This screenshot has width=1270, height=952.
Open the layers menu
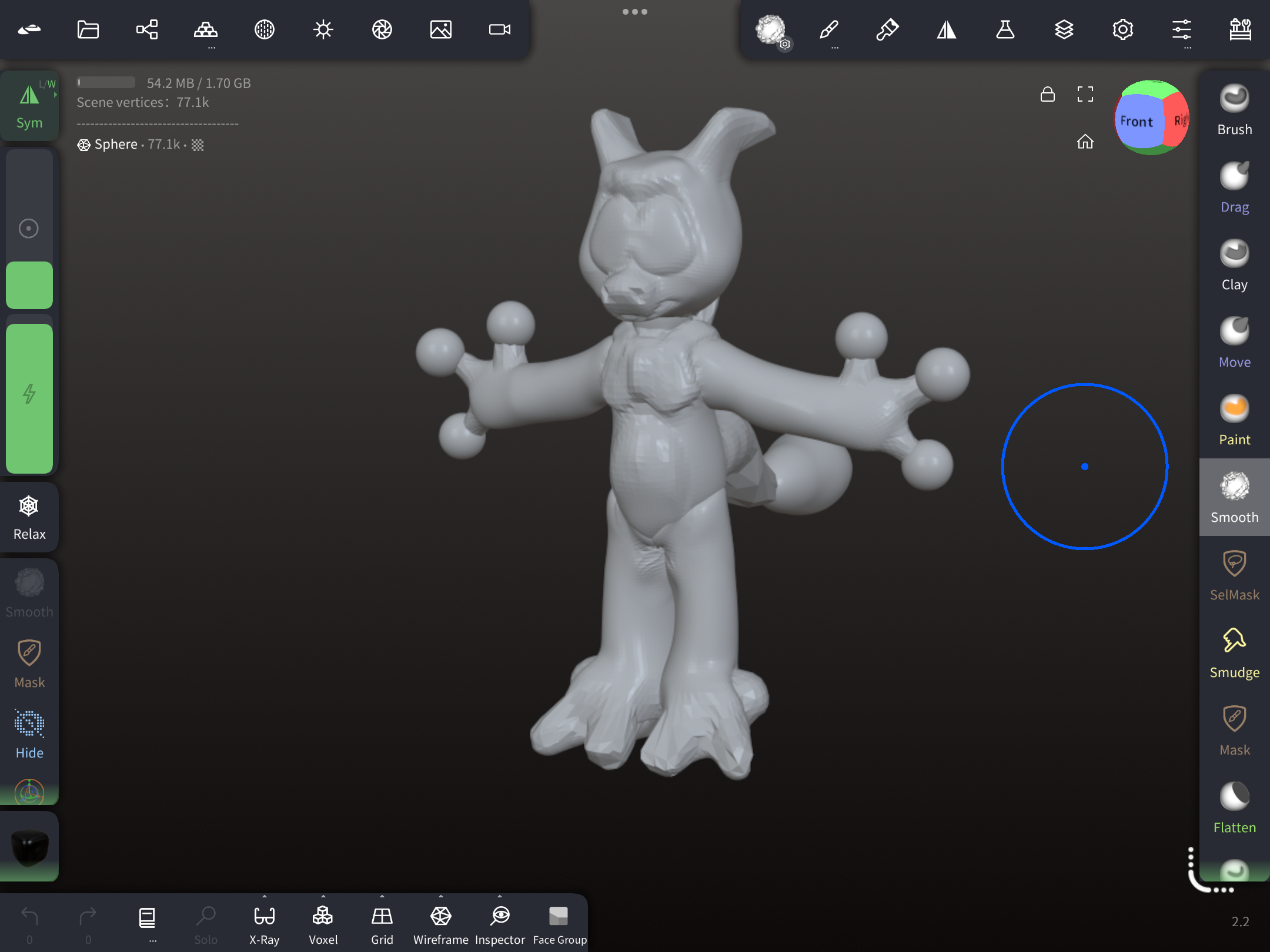pyautogui.click(x=1064, y=29)
